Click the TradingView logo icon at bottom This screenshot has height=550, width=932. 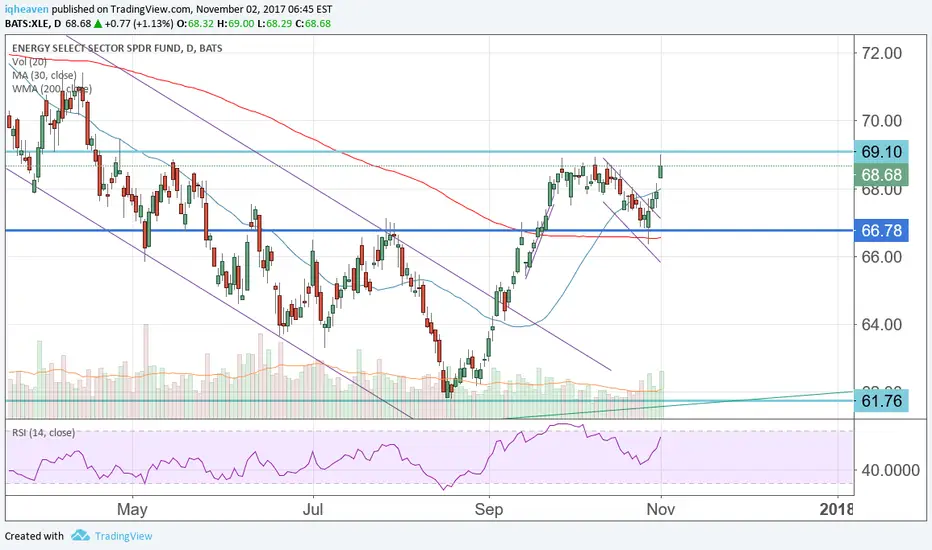80,536
